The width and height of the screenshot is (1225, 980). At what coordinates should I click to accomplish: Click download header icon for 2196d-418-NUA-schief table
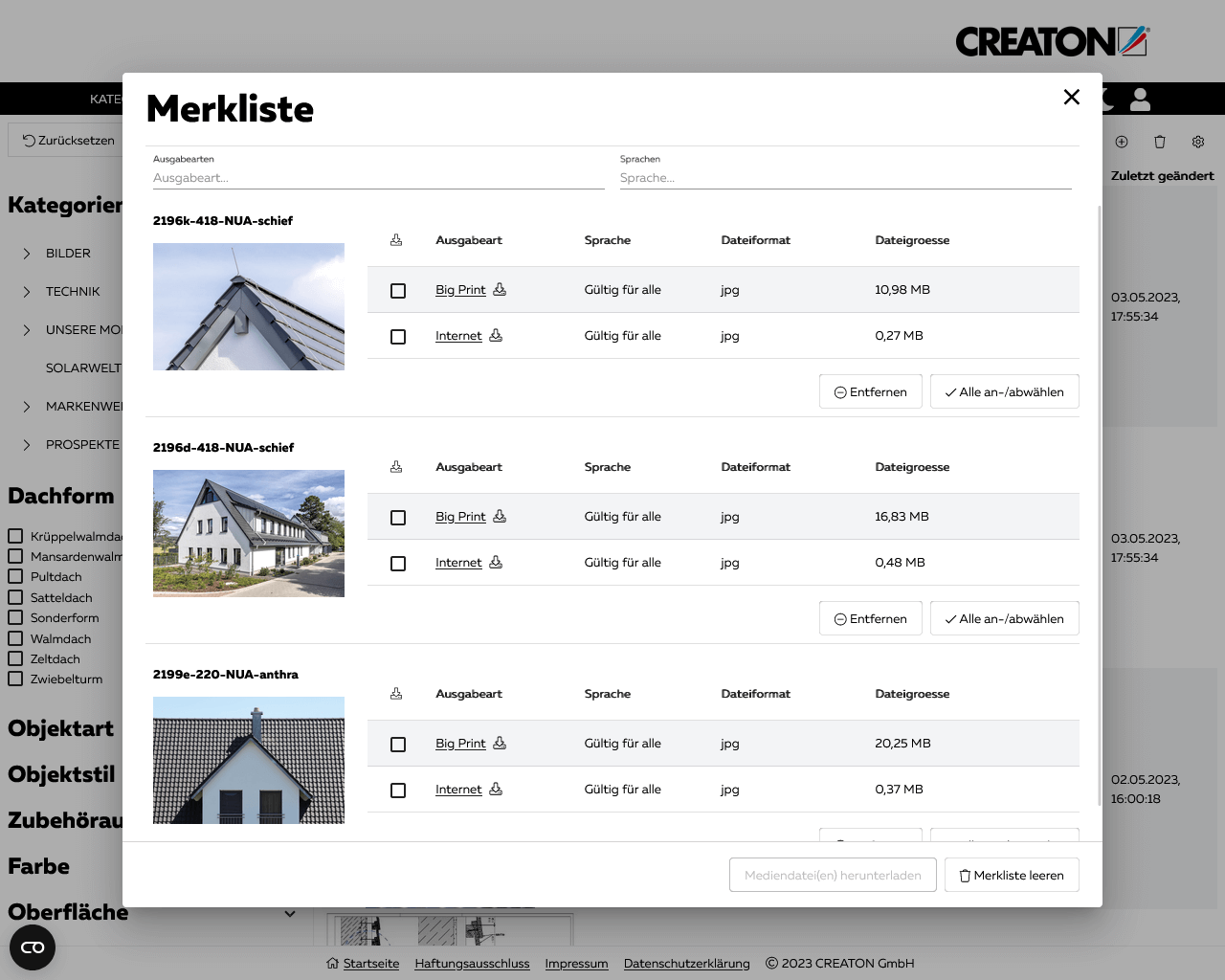coord(396,467)
